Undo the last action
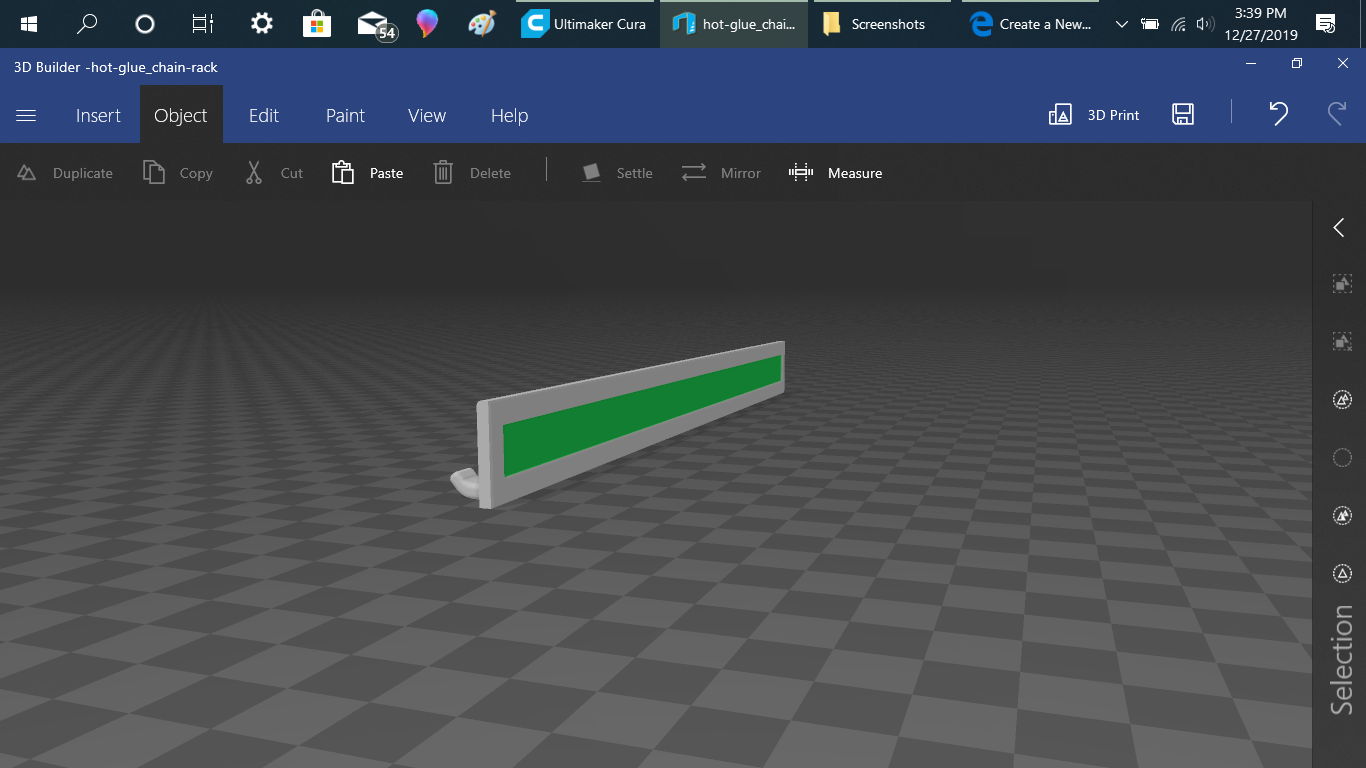Image resolution: width=1366 pixels, height=768 pixels. click(x=1278, y=114)
